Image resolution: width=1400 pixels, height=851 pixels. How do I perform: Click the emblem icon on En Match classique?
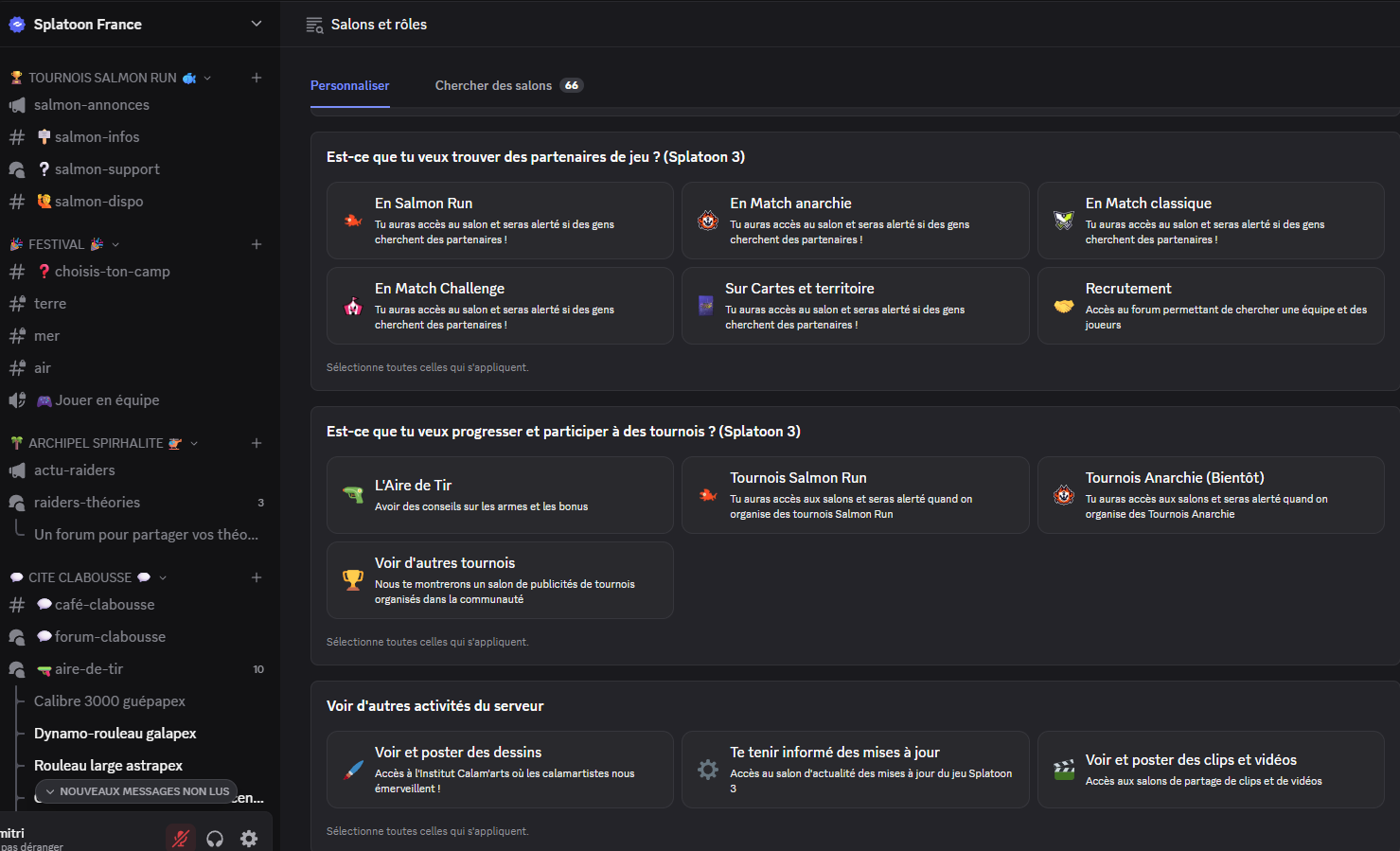[1064, 221]
